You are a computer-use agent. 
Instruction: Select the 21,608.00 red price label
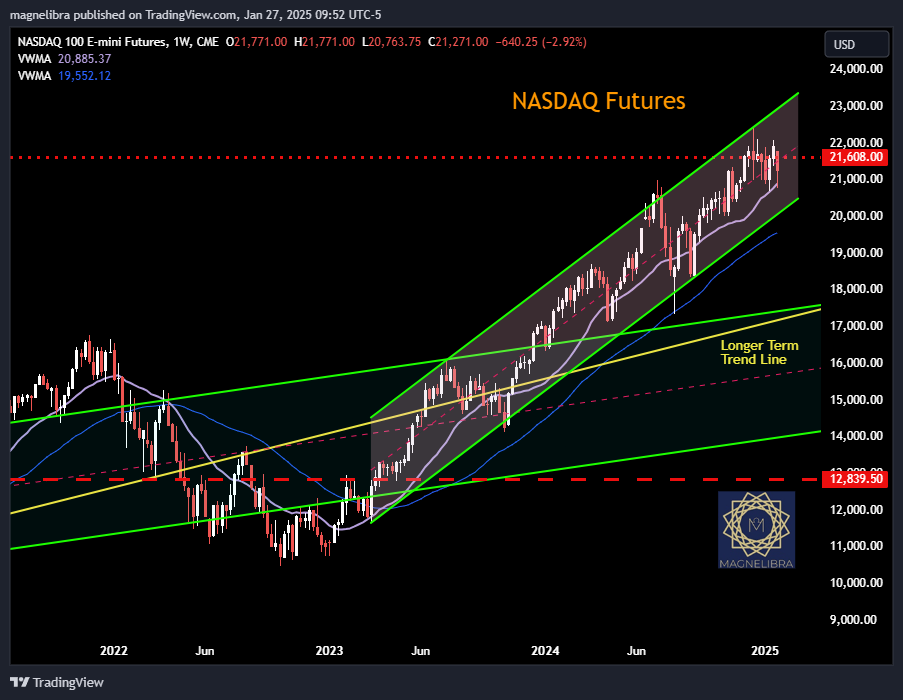pyautogui.click(x=856, y=157)
